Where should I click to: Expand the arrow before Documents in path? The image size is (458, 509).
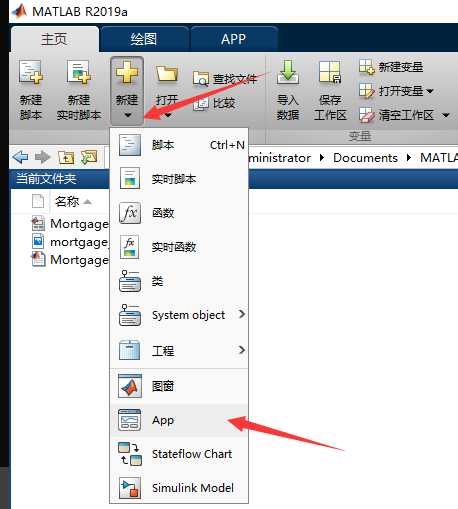click(322, 158)
